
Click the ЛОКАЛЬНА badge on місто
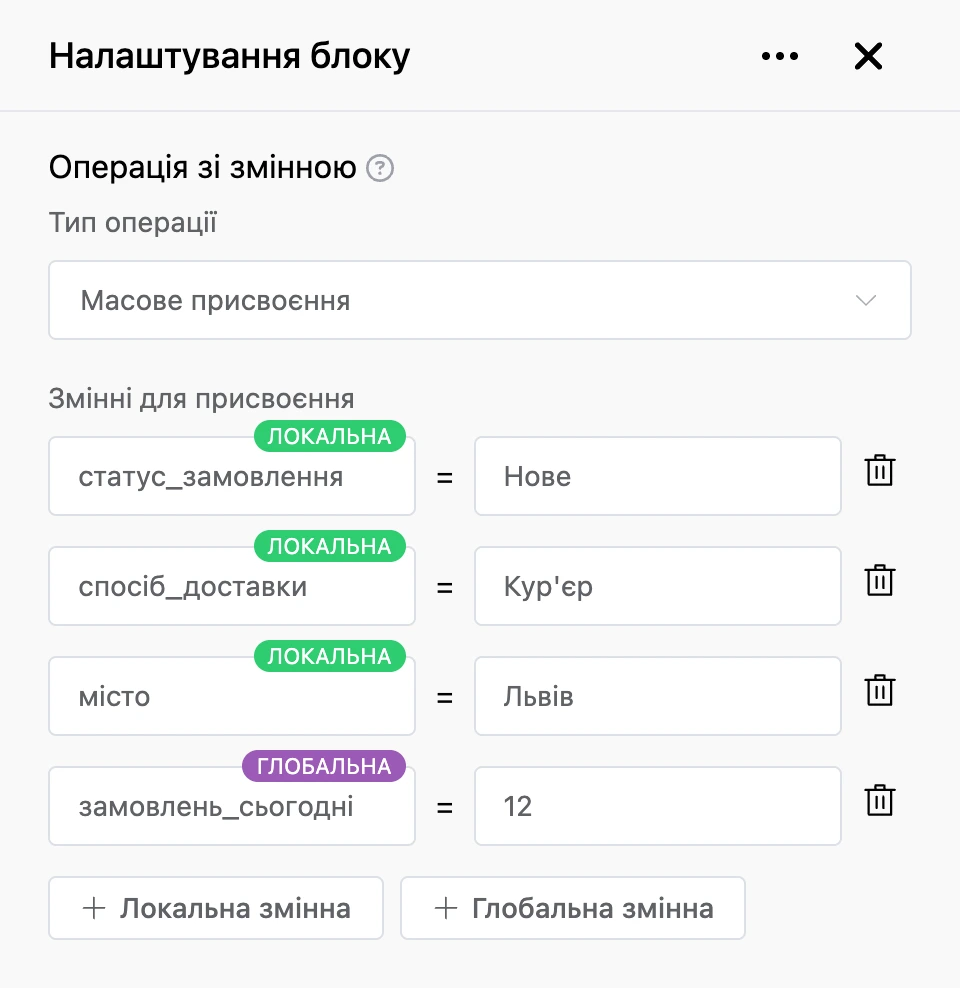[329, 656]
